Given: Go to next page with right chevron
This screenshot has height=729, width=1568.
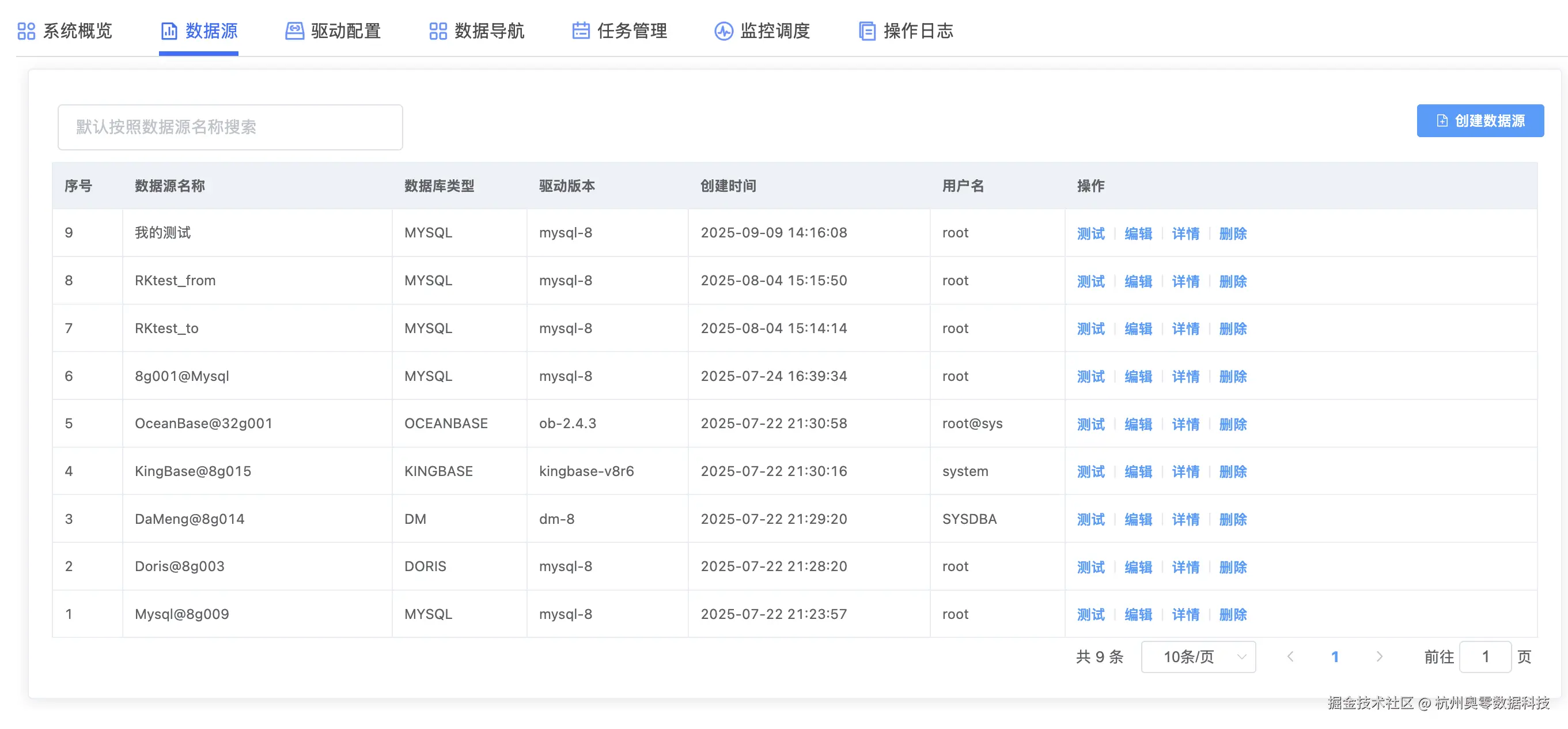Looking at the screenshot, I should tap(1379, 656).
